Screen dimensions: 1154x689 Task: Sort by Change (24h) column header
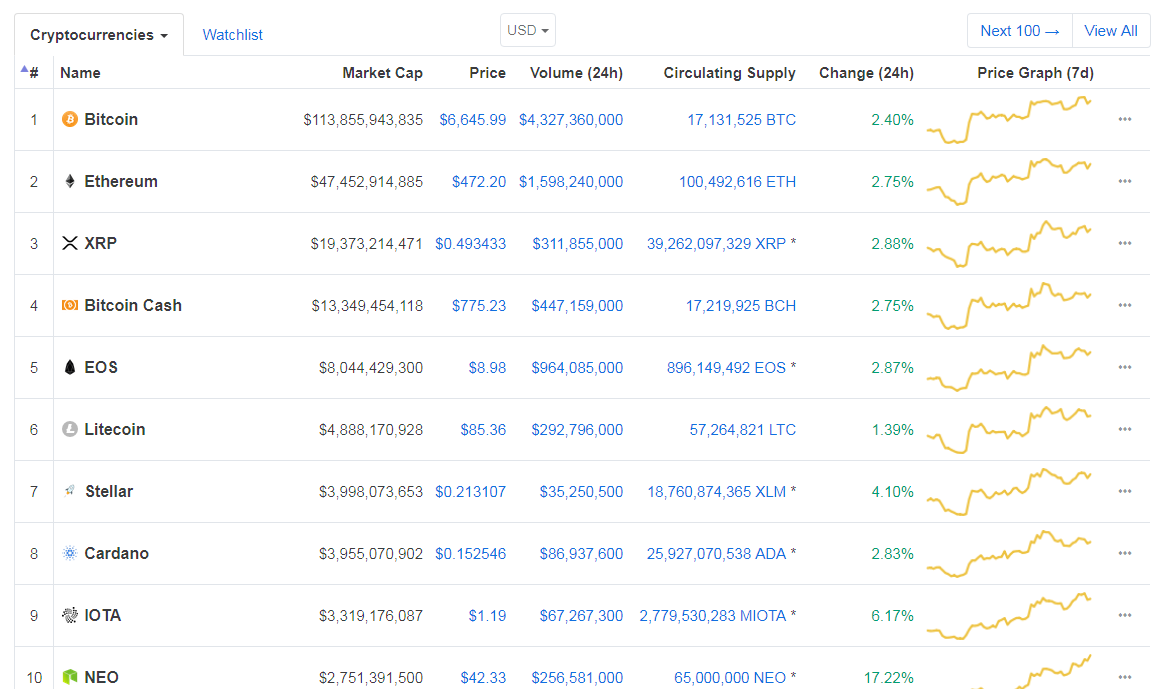(866, 73)
